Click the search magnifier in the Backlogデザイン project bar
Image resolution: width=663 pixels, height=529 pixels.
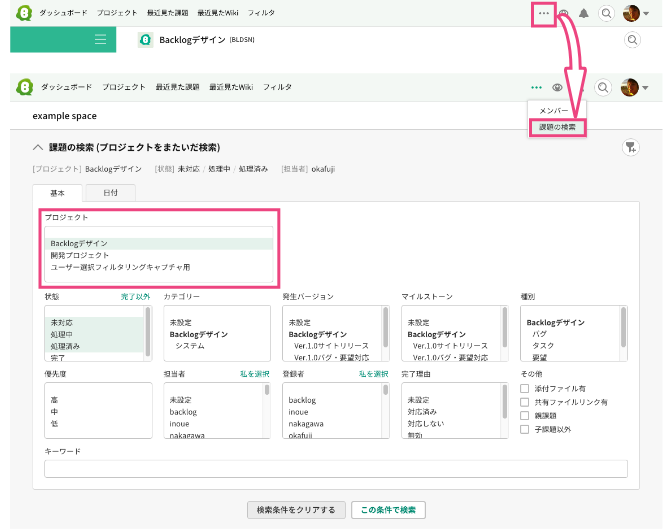point(633,40)
